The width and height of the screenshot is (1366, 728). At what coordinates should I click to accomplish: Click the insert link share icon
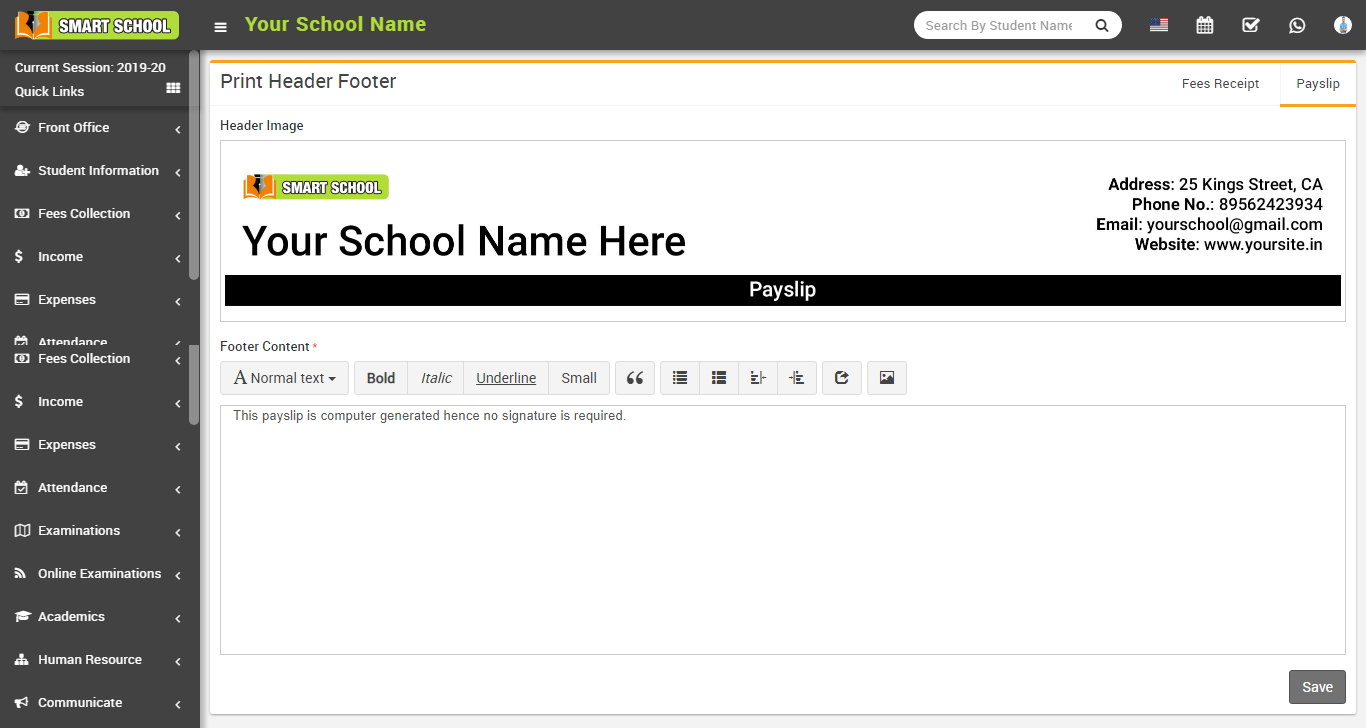[841, 378]
